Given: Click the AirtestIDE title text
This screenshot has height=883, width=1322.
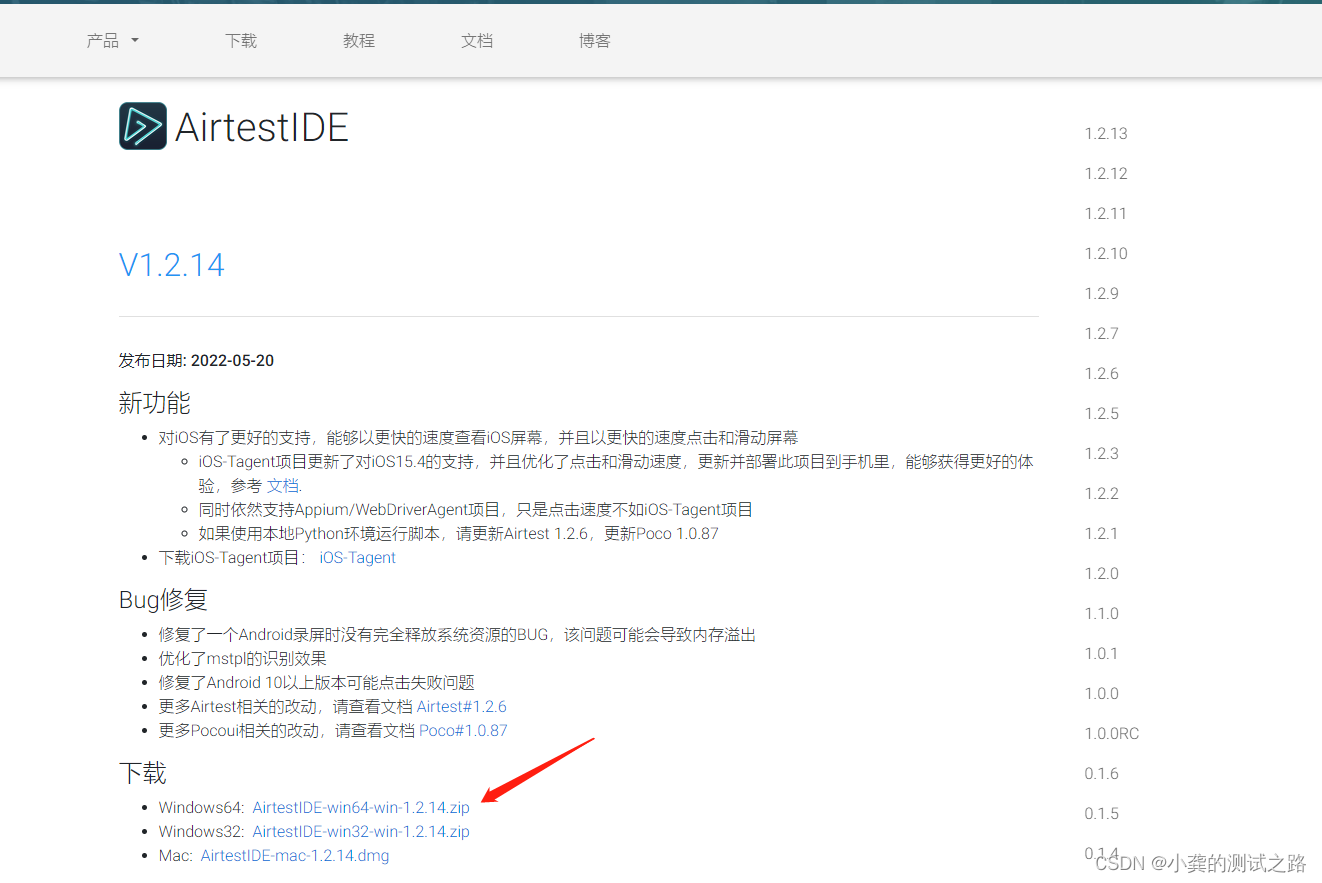Looking at the screenshot, I should pyautogui.click(x=262, y=128).
